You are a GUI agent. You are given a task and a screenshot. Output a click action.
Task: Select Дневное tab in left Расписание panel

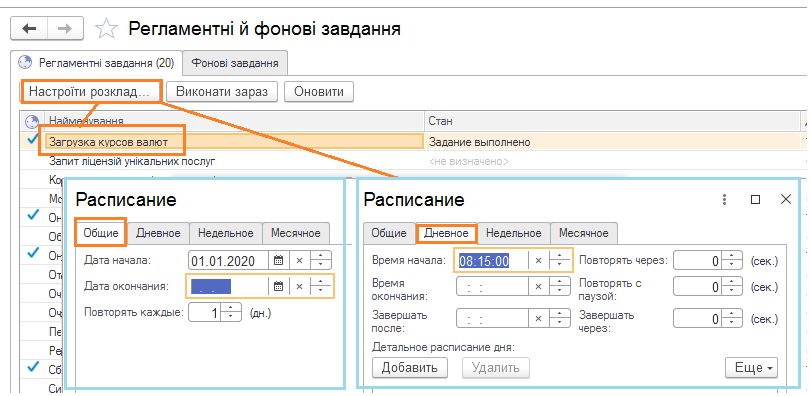pos(158,233)
